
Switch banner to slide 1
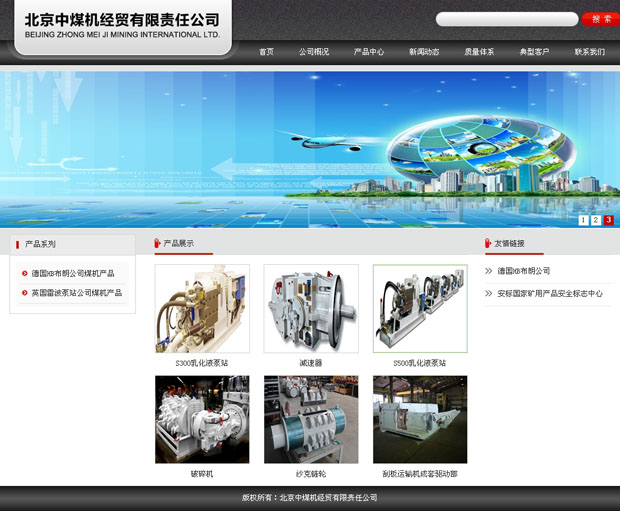[584, 220]
